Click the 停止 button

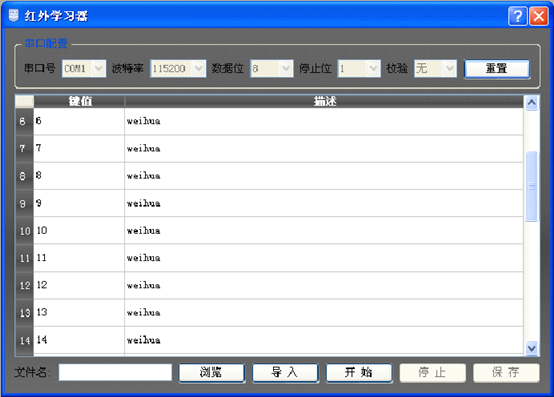[x=432, y=373]
